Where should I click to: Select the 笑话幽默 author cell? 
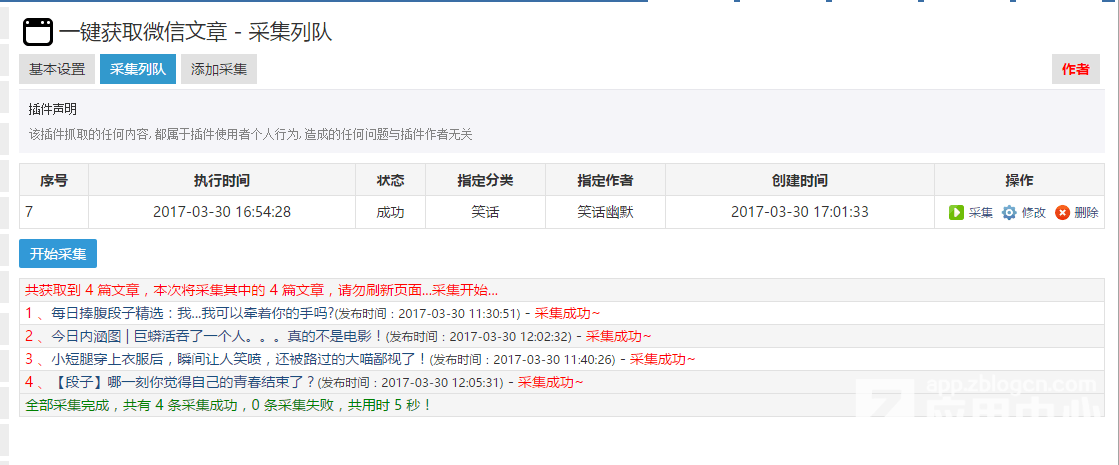(605, 212)
